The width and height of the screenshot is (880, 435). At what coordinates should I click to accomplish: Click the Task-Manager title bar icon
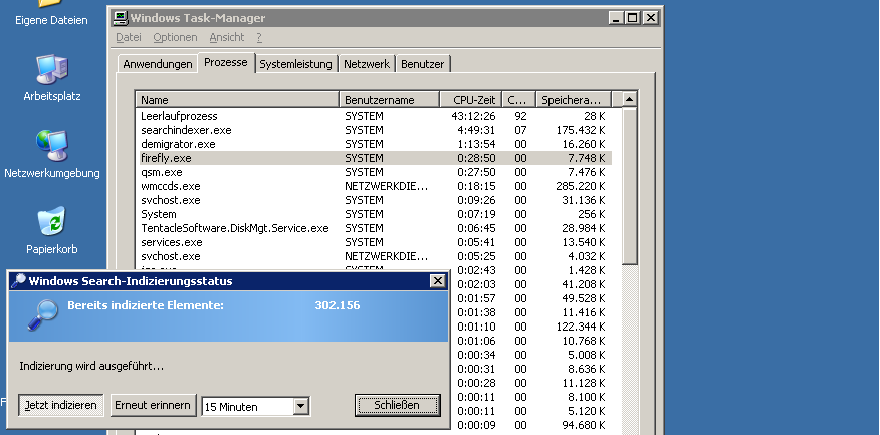(121, 18)
